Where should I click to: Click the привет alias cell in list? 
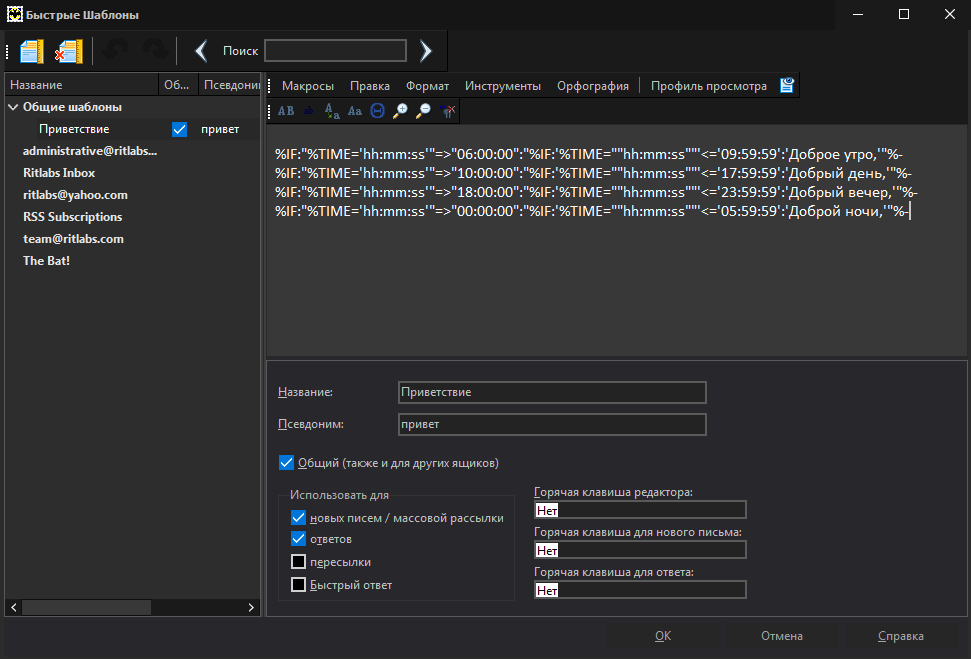220,129
